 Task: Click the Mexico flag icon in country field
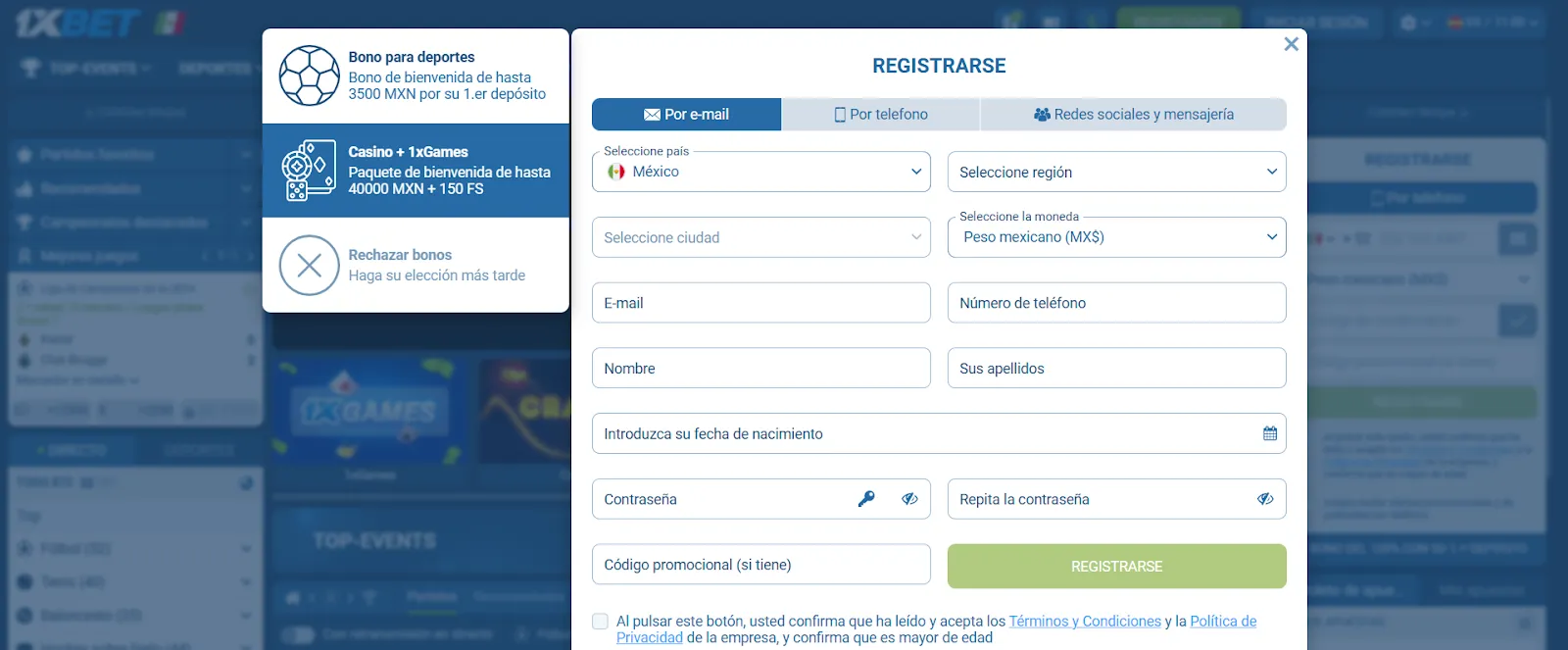(x=616, y=172)
